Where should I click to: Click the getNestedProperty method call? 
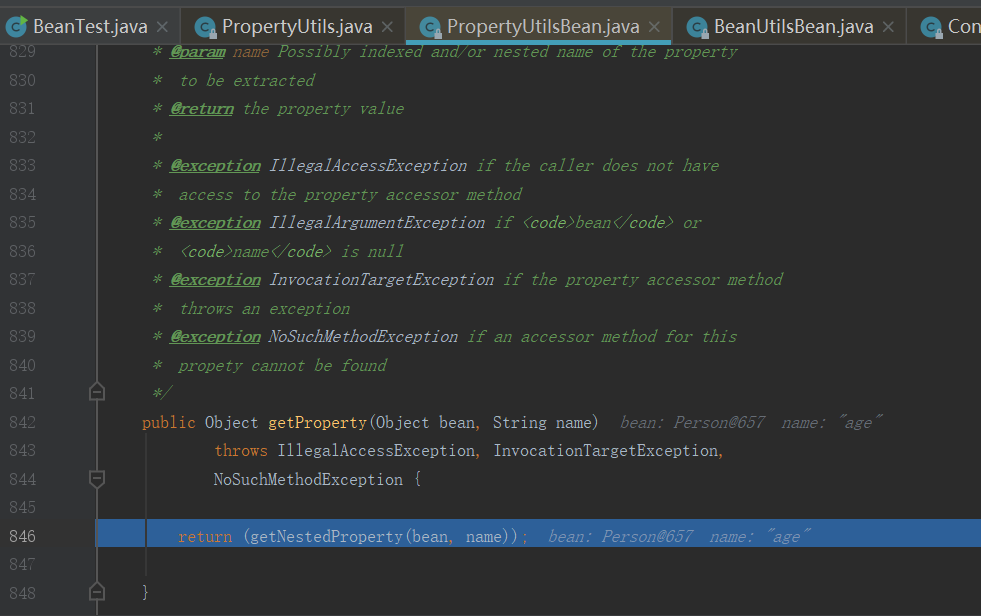324,537
